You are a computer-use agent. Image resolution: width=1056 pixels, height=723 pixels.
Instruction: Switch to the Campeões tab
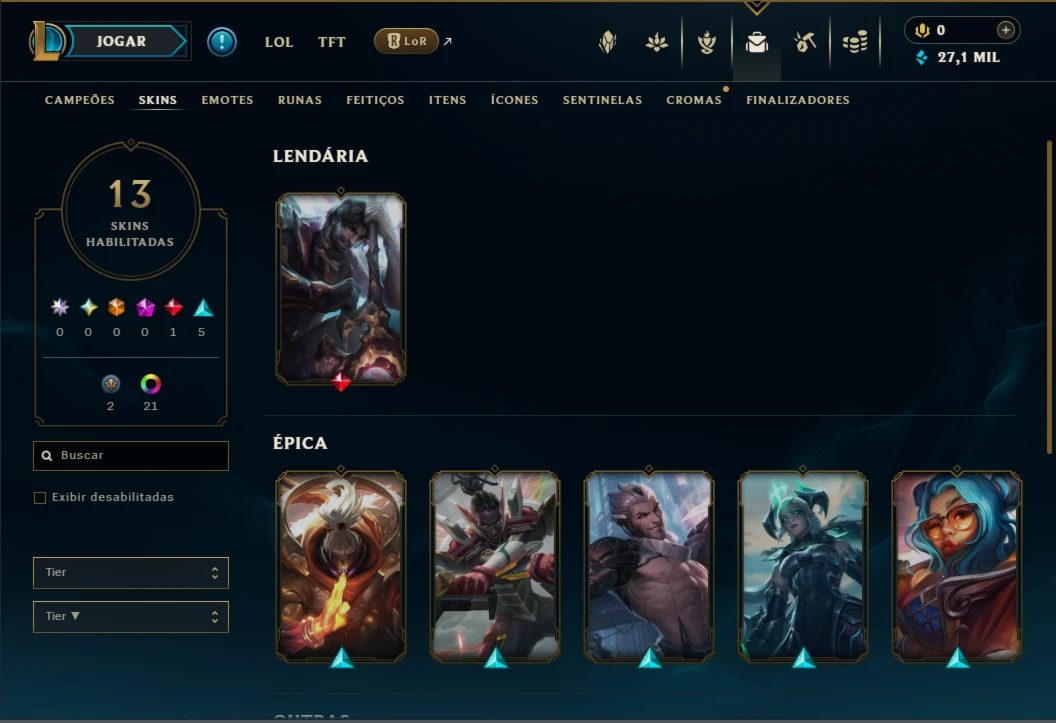tap(79, 100)
